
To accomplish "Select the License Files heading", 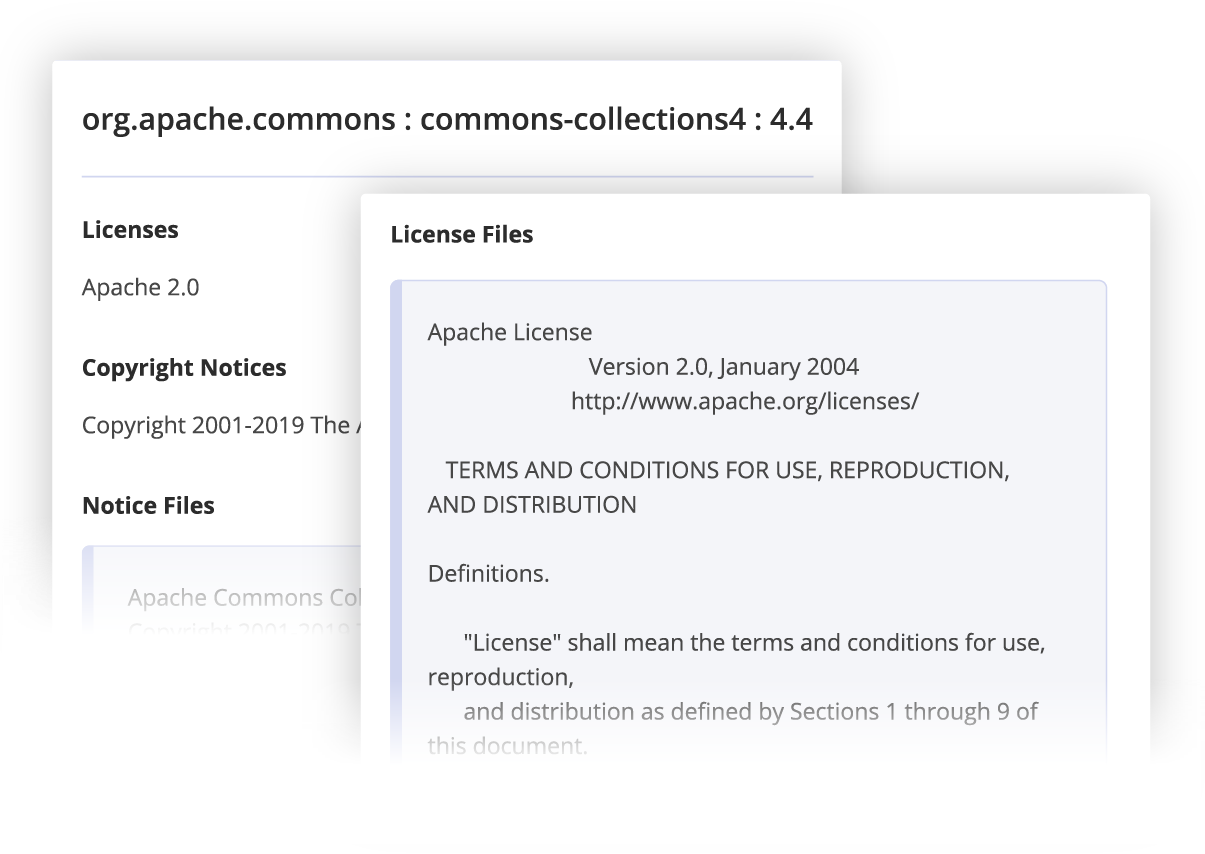I will point(462,235).
